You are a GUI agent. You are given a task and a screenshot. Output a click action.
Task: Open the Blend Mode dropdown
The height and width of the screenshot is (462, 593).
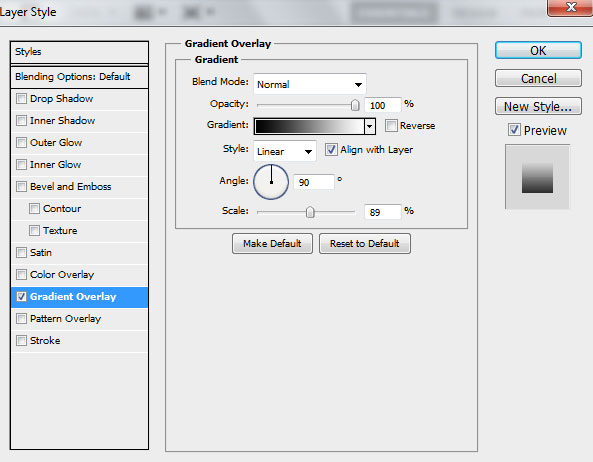(x=310, y=84)
